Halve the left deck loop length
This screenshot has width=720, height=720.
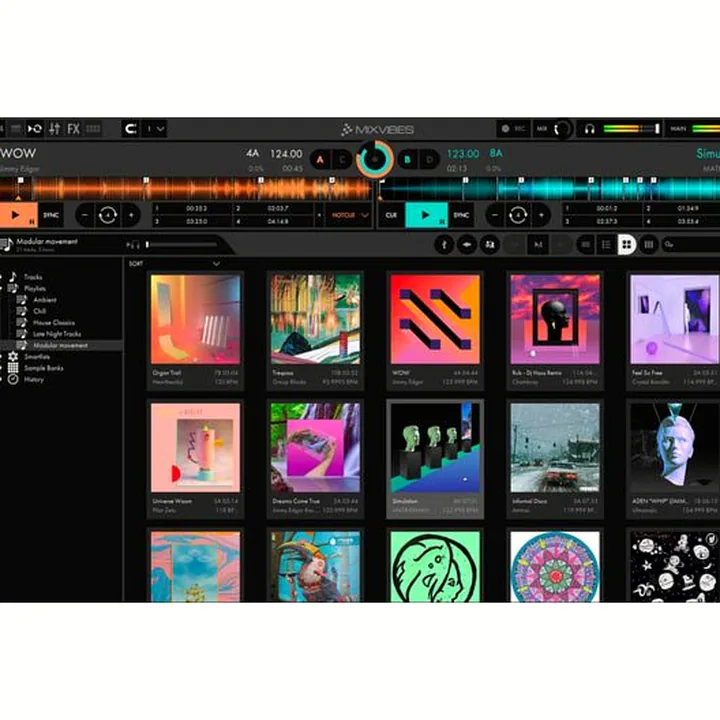[x=84, y=215]
